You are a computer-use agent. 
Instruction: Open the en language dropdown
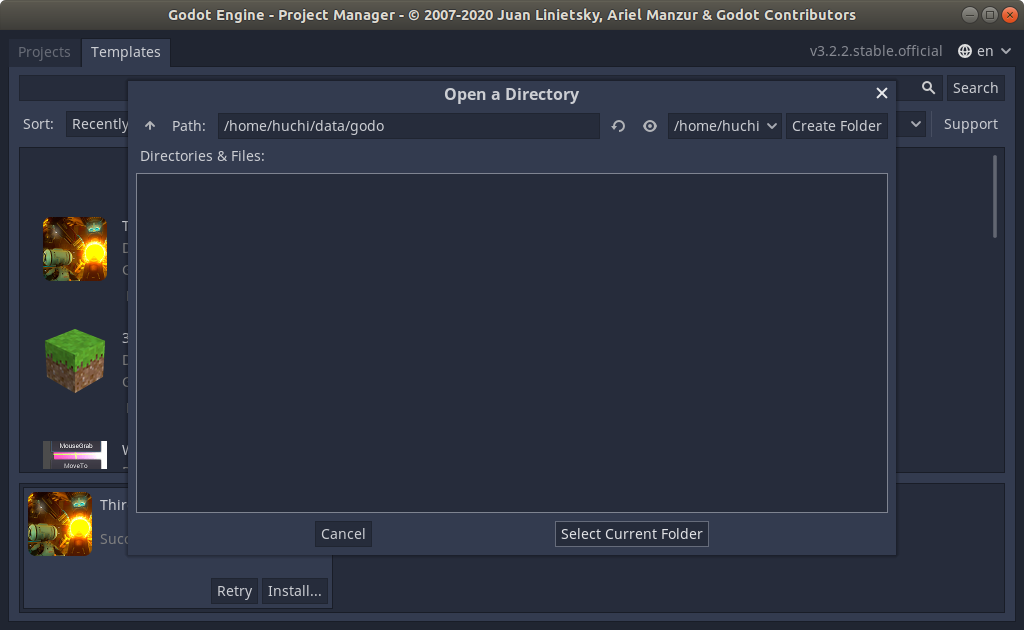coord(985,51)
